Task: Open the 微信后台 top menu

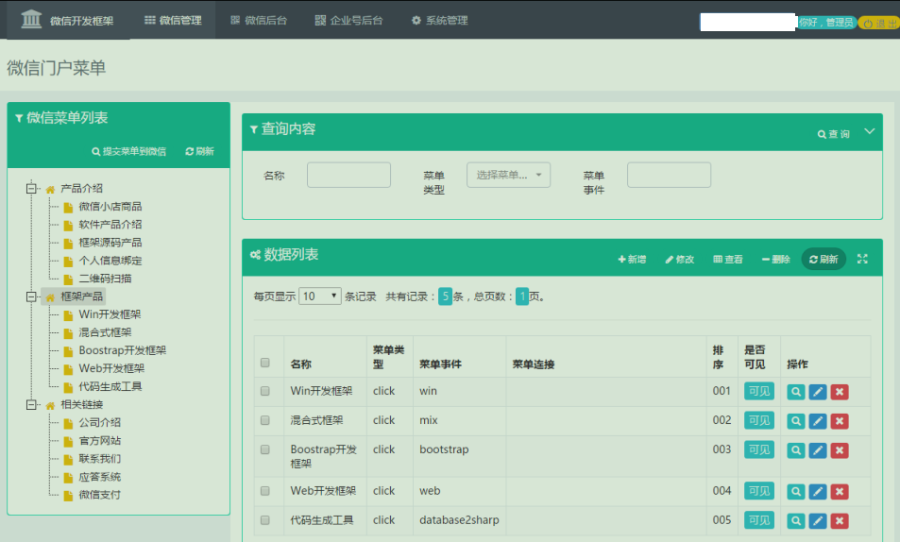Action: point(258,20)
